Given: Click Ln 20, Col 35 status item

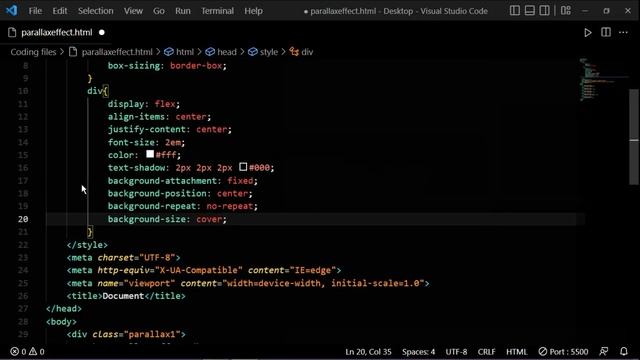Looking at the screenshot, I should (x=368, y=351).
